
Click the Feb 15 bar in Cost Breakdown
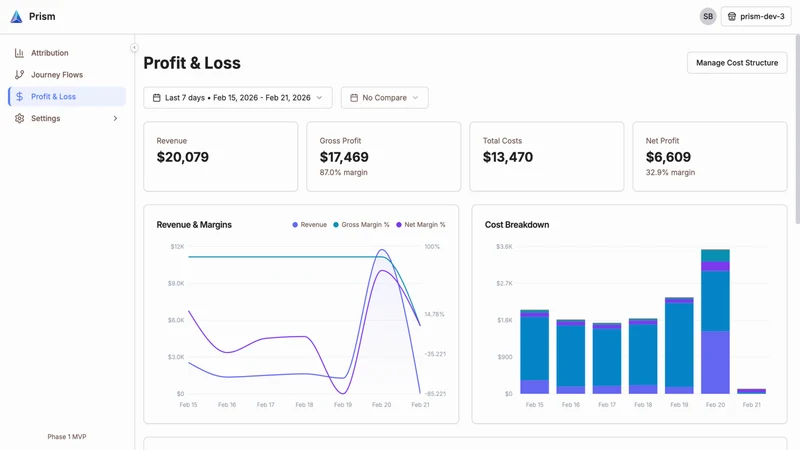(x=535, y=352)
